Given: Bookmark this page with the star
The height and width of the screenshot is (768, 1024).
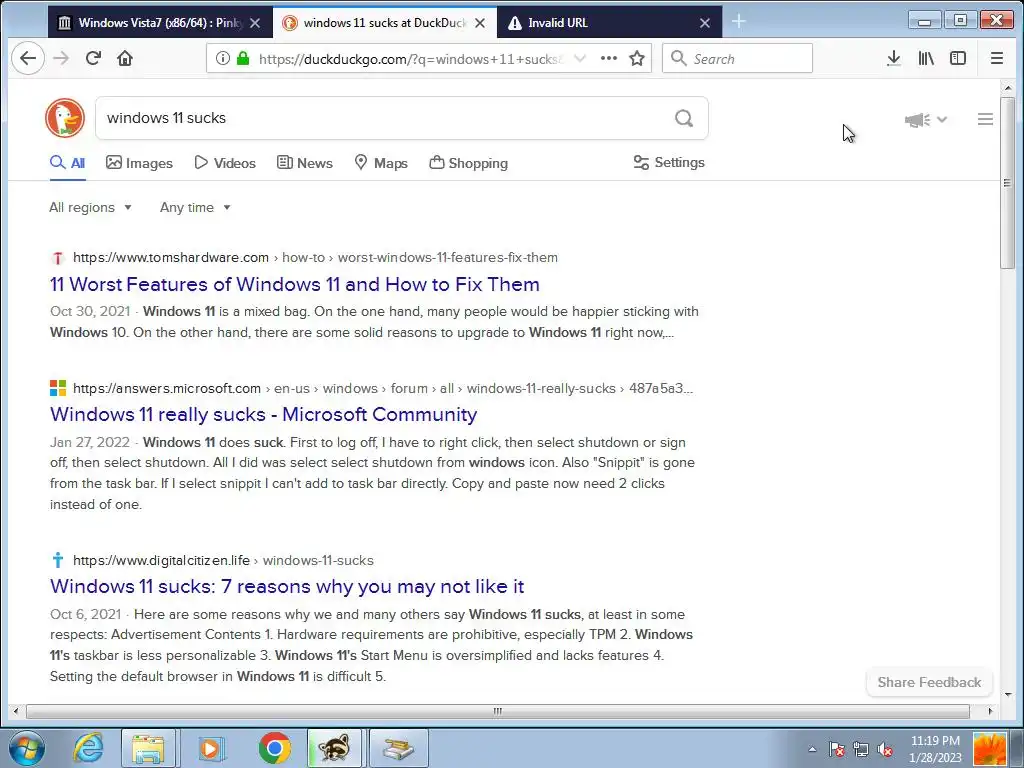Looking at the screenshot, I should click(637, 58).
